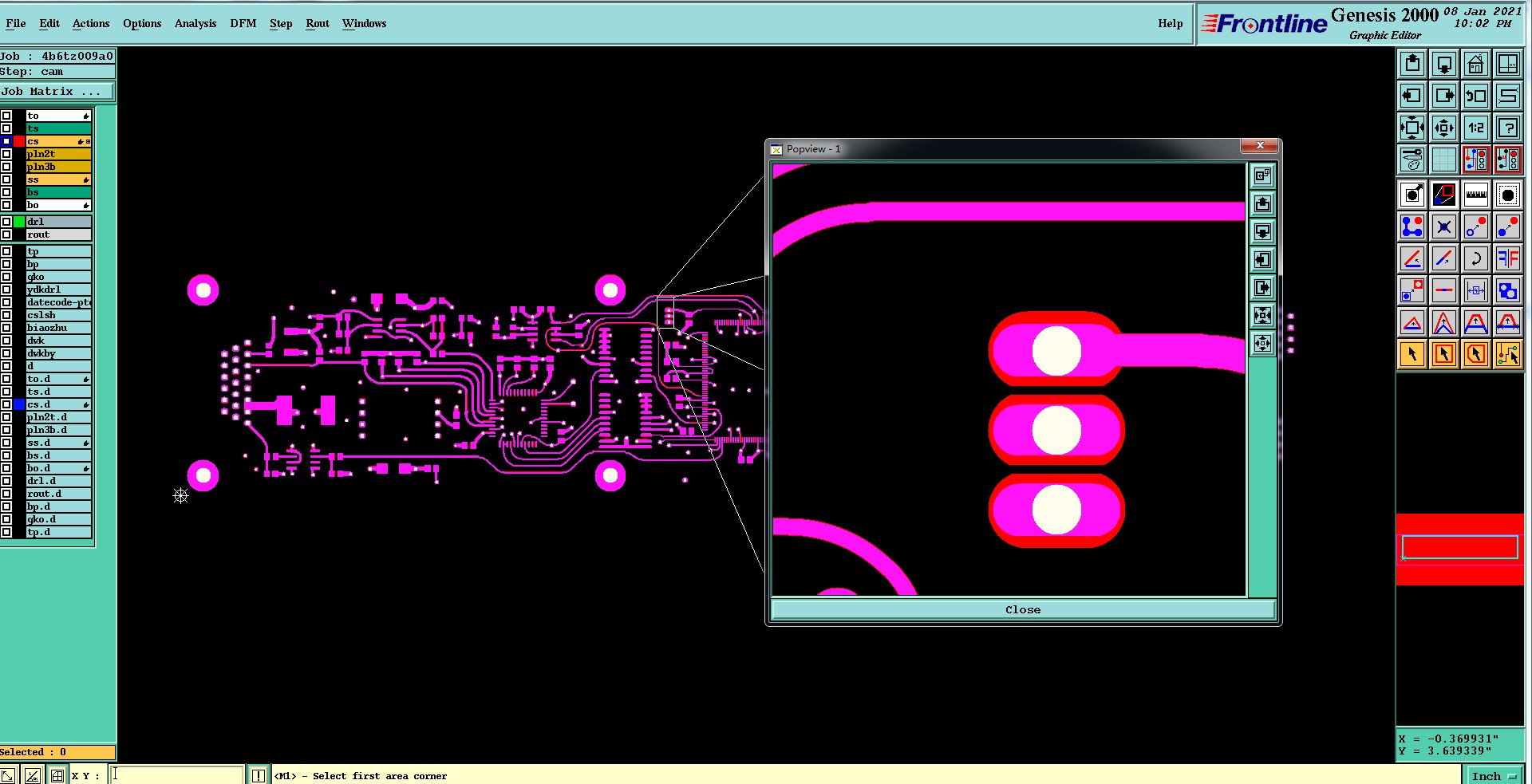The width and height of the screenshot is (1532, 784).
Task: Click the red color swatch of layer cs
Action: (19, 141)
